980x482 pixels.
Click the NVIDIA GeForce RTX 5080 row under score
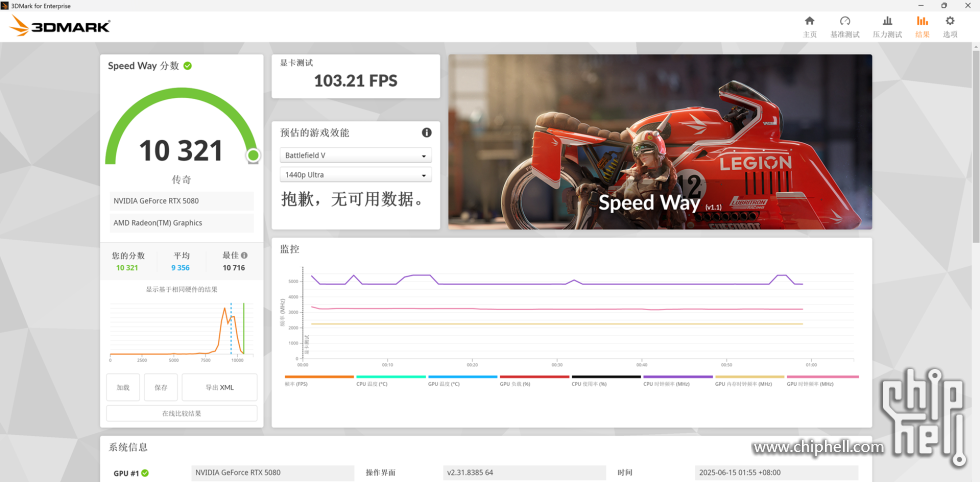(x=182, y=201)
